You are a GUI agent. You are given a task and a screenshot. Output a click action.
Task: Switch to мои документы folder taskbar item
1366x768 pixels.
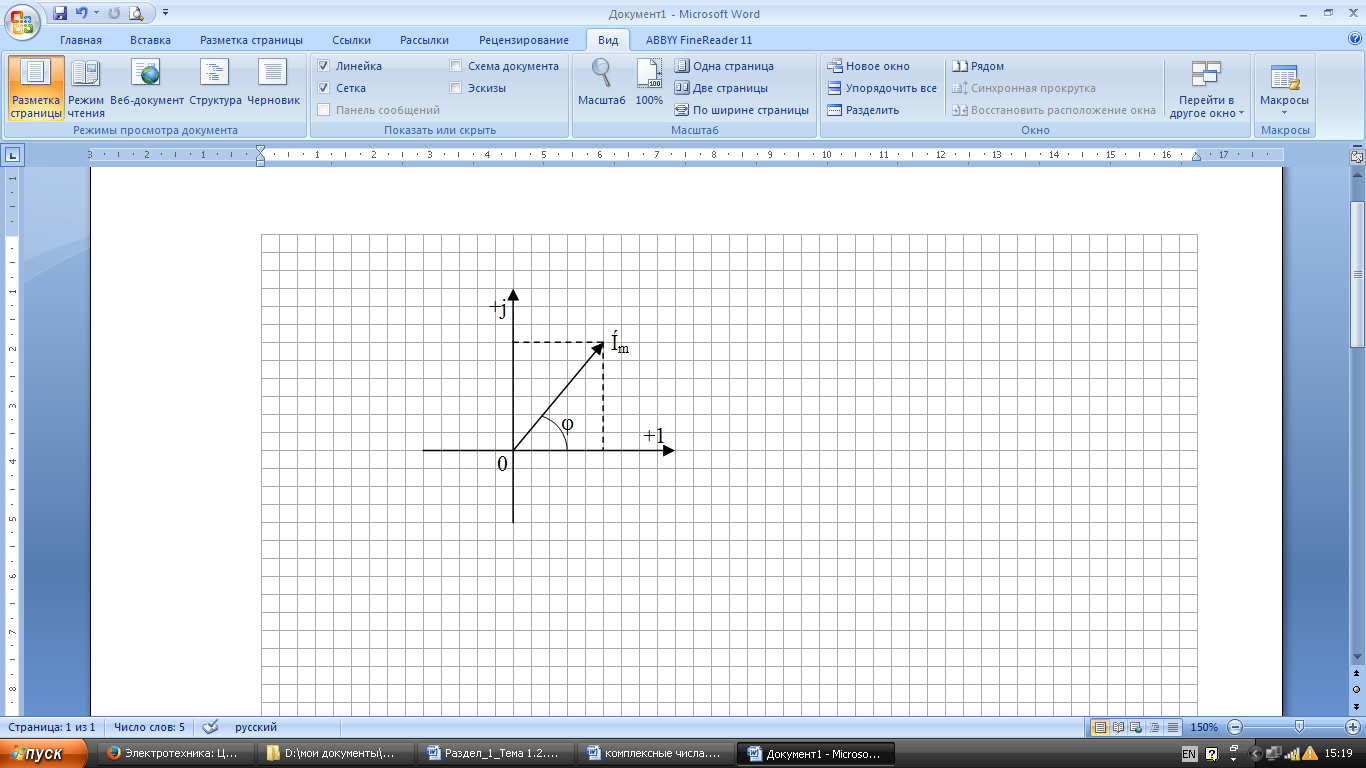[334, 754]
